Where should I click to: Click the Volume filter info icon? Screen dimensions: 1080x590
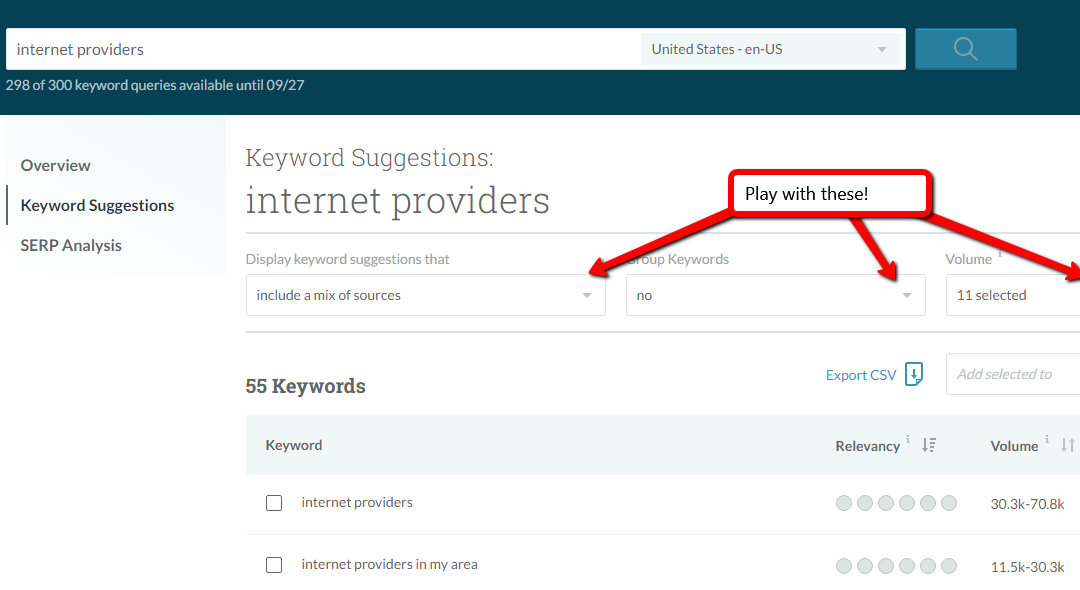[1000, 254]
